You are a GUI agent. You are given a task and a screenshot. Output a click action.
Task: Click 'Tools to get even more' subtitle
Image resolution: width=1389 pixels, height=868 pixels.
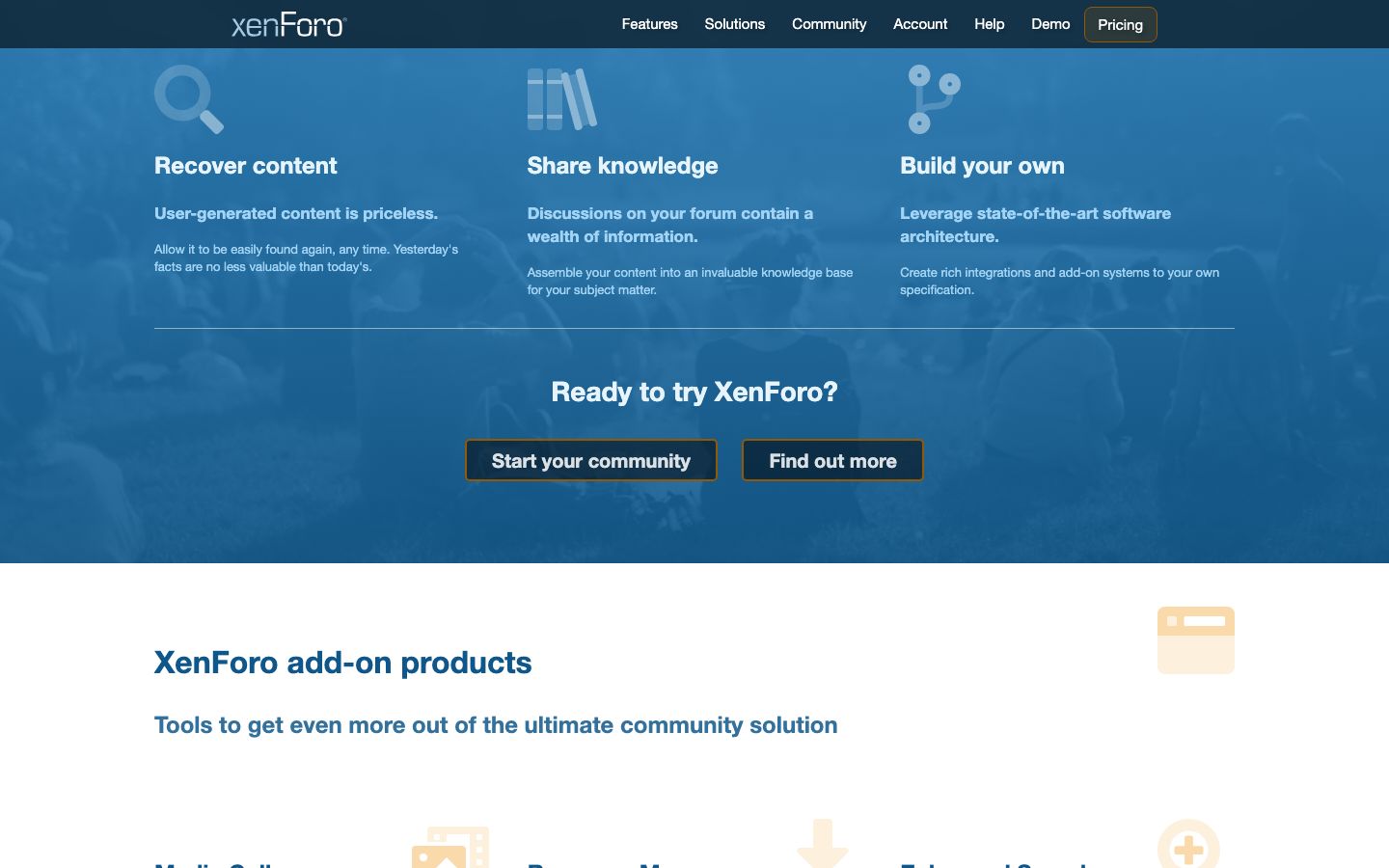[x=496, y=725]
